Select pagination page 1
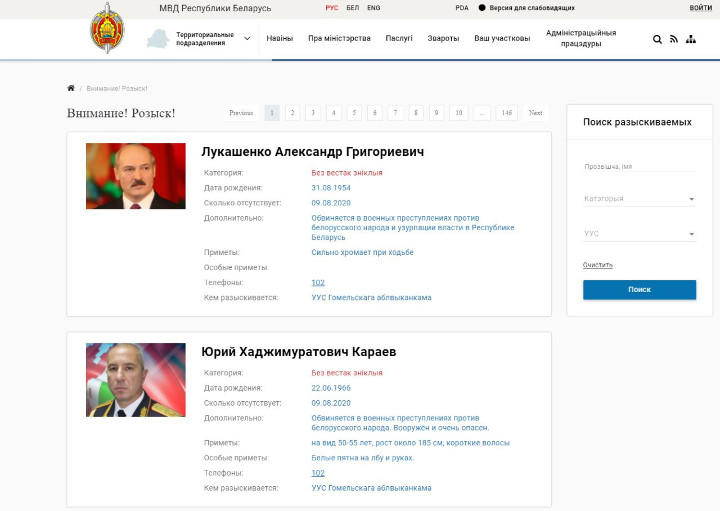This screenshot has height=511, width=720. [272, 113]
